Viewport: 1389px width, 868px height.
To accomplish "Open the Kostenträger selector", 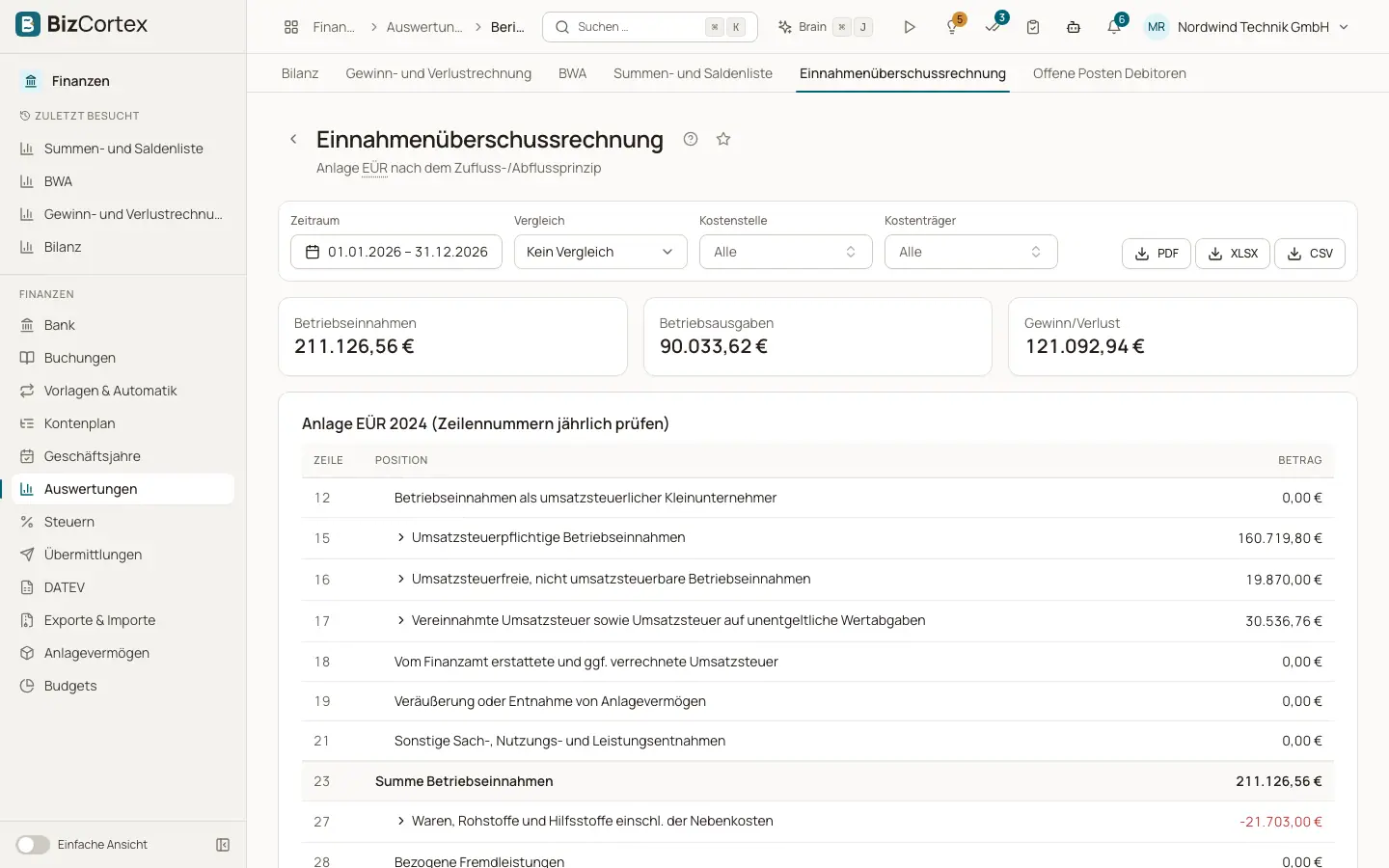I will (x=970, y=252).
